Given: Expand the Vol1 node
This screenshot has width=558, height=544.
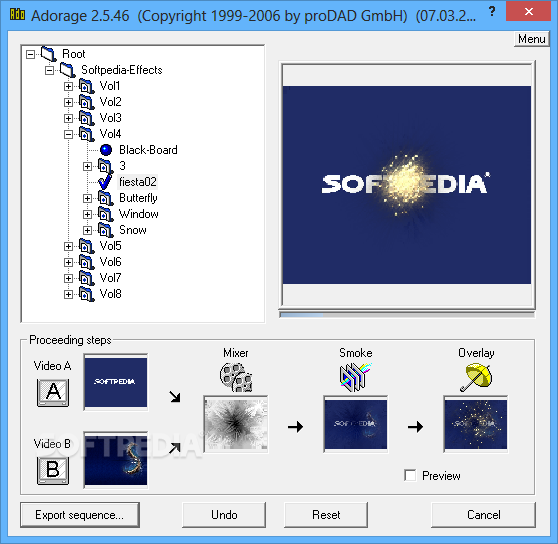Looking at the screenshot, I should pos(68,86).
